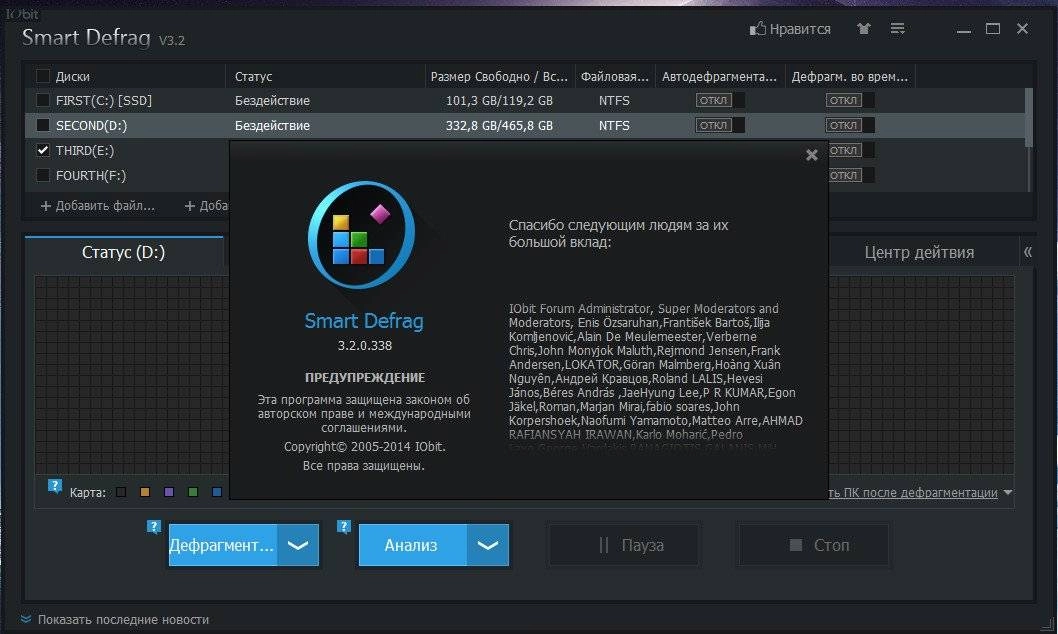Click help icon next to Карта legend
Image resolution: width=1058 pixels, height=634 pixels.
coord(55,486)
